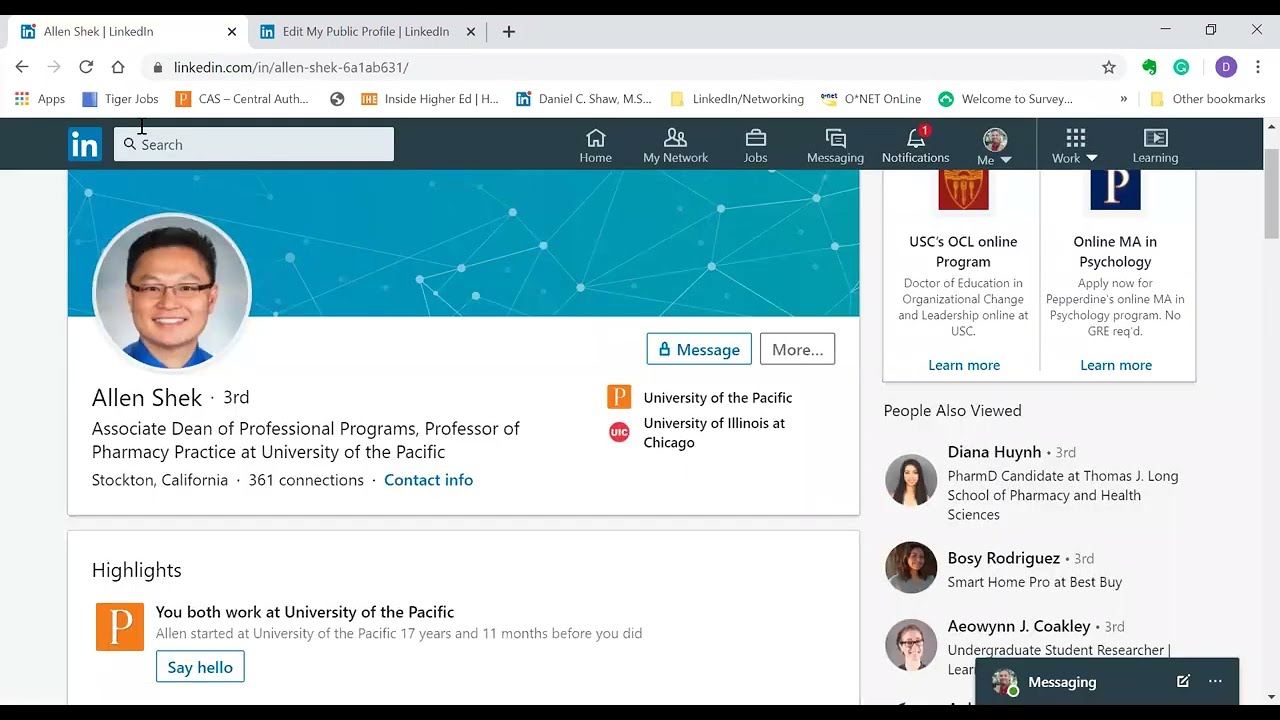Open My Network icon
This screenshot has height=720, width=1280.
[675, 145]
